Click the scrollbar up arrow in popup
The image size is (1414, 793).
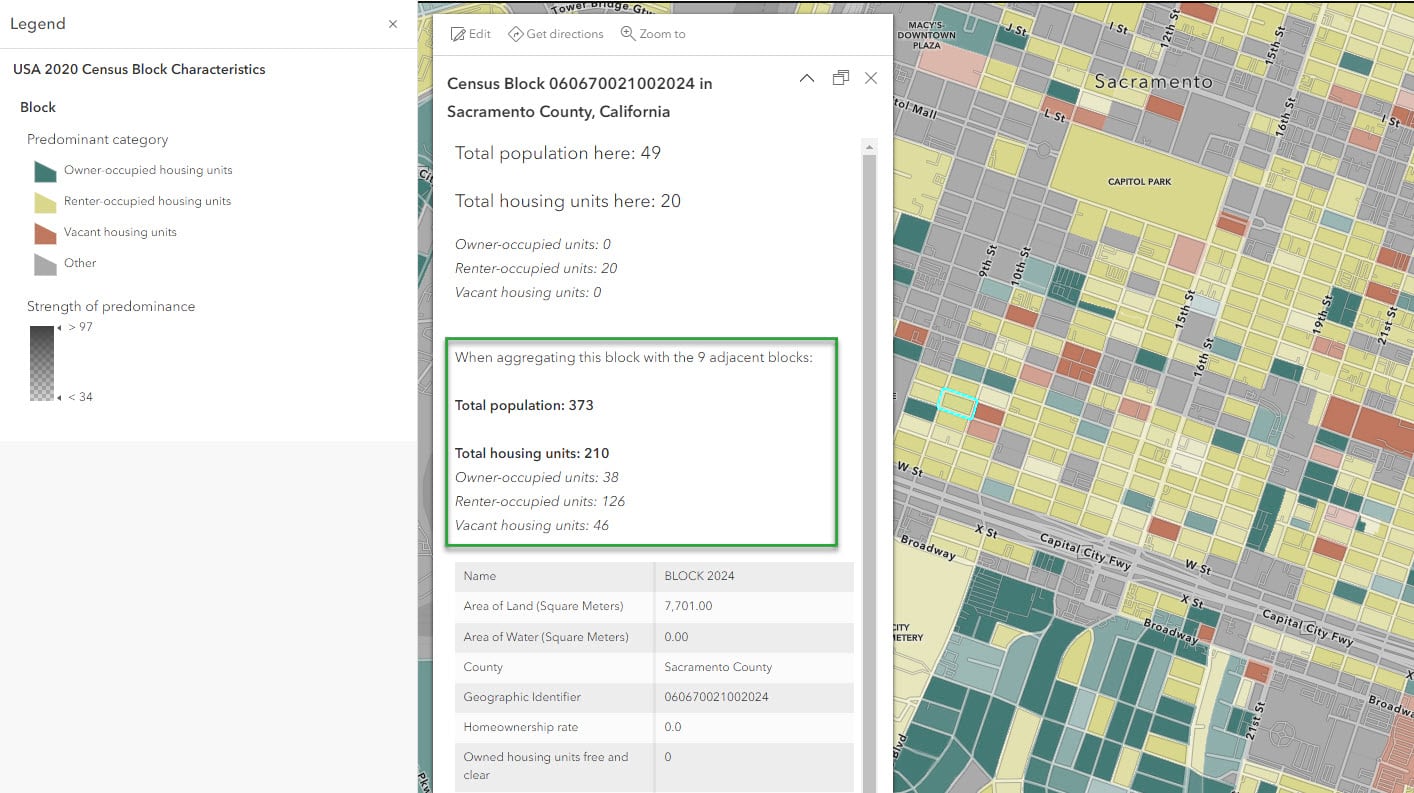[x=869, y=147]
